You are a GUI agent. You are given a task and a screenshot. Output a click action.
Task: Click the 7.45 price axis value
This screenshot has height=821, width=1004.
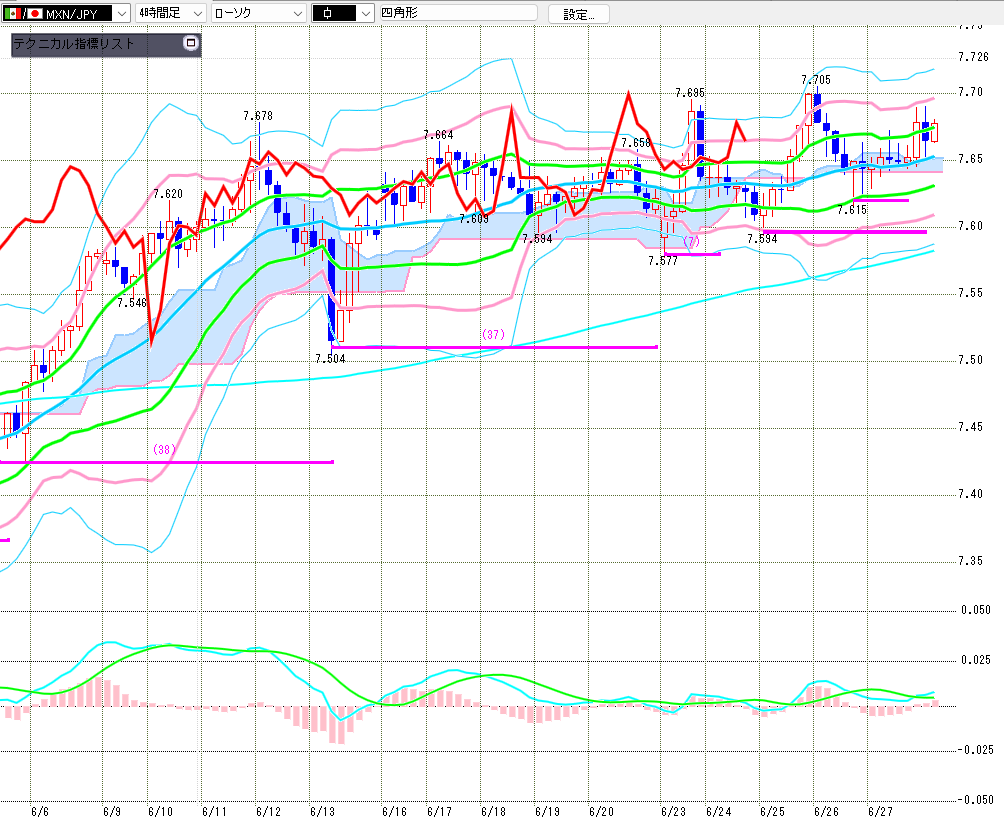click(971, 427)
